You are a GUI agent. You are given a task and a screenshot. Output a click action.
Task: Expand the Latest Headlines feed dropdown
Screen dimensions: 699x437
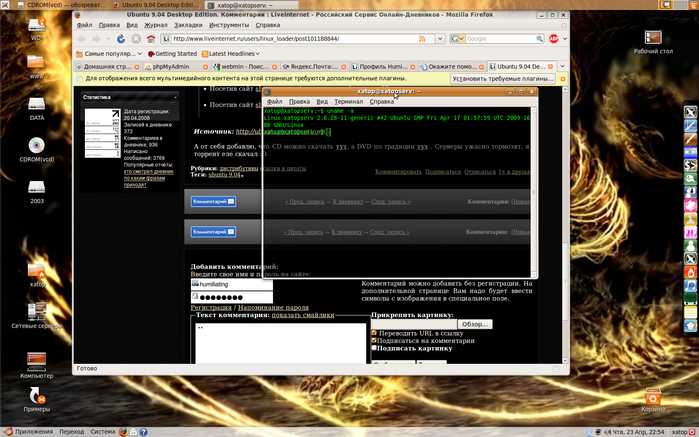point(230,54)
